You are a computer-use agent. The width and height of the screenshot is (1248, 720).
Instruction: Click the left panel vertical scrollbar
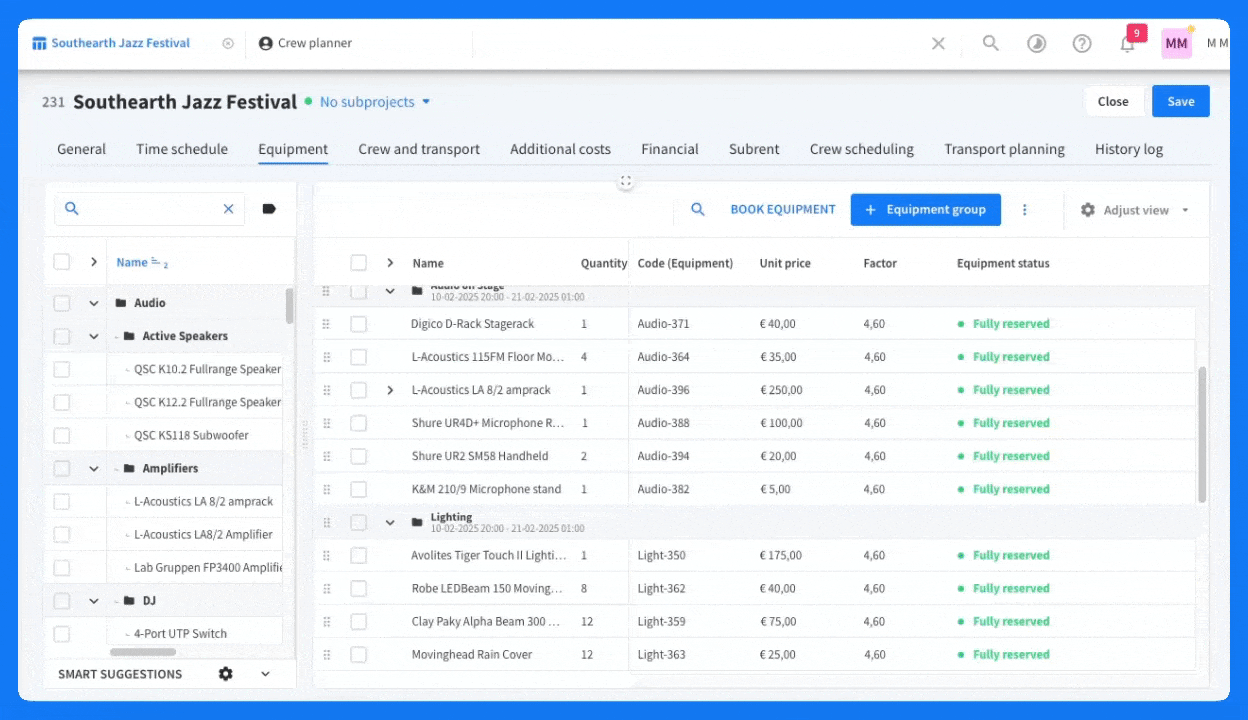(290, 306)
